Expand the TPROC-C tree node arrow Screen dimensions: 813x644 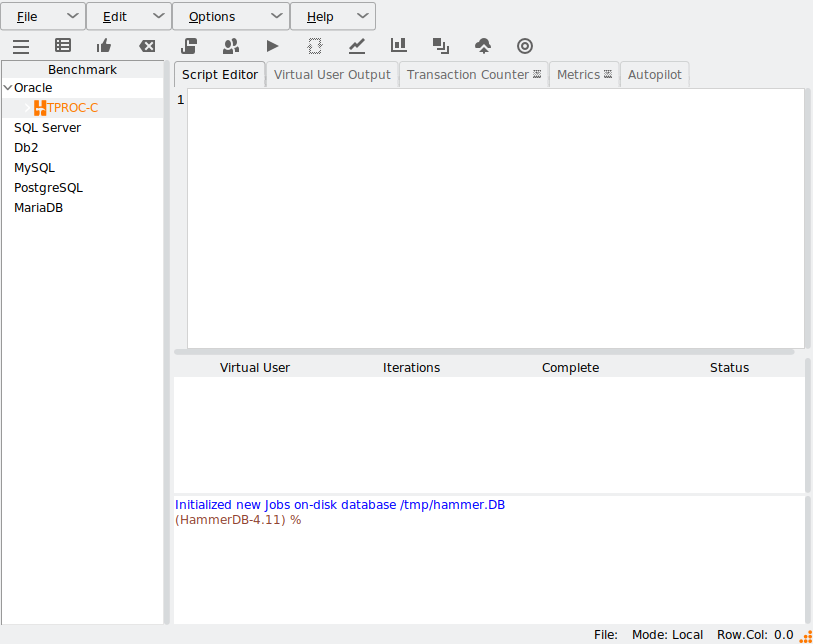(27, 108)
